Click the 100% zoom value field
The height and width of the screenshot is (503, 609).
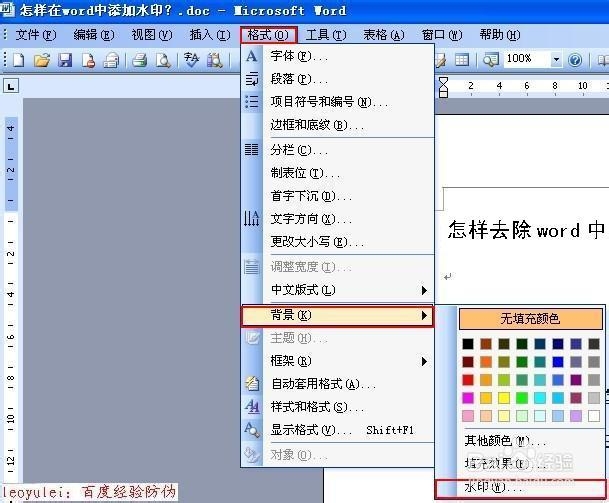[528, 59]
